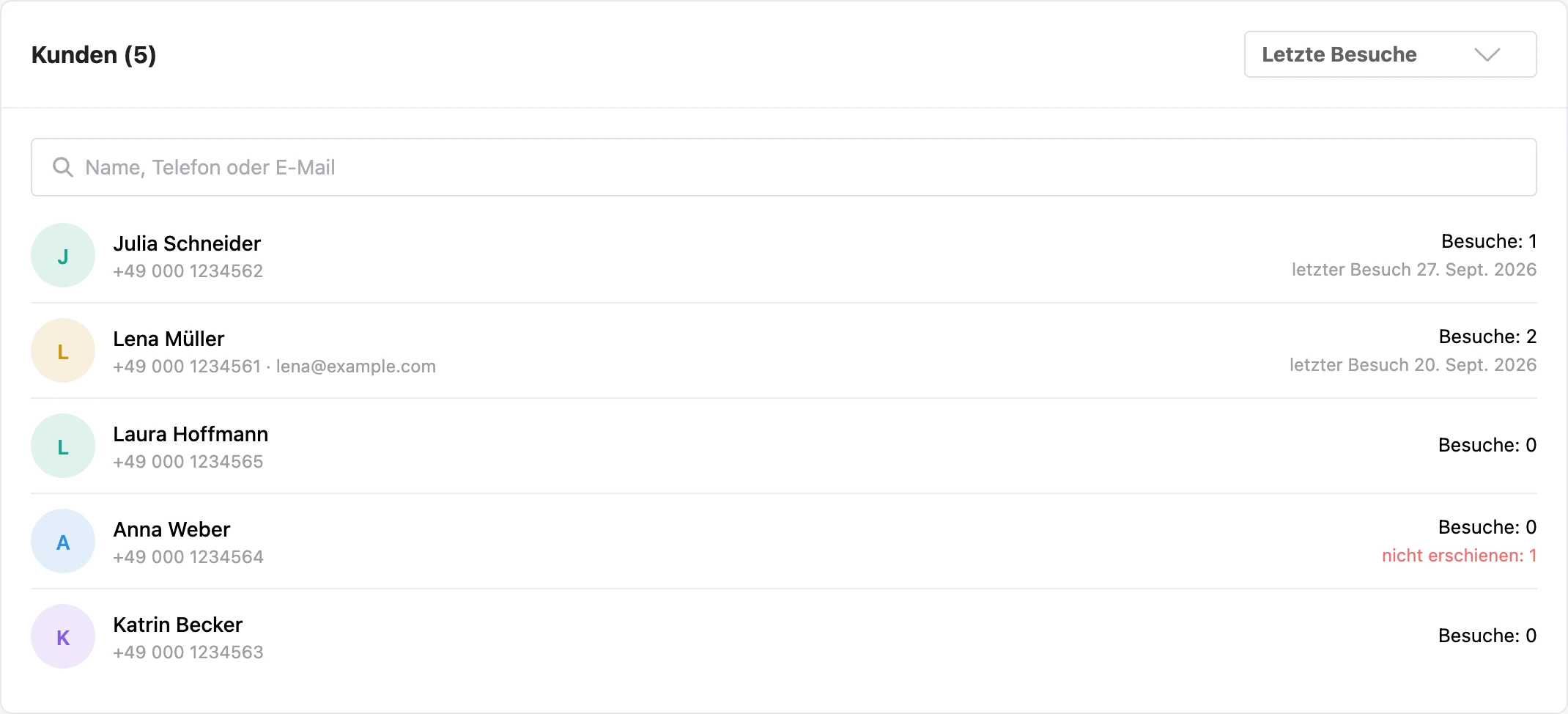Open the Julia Schneider customer name
This screenshot has height=714, width=1568.
187,243
